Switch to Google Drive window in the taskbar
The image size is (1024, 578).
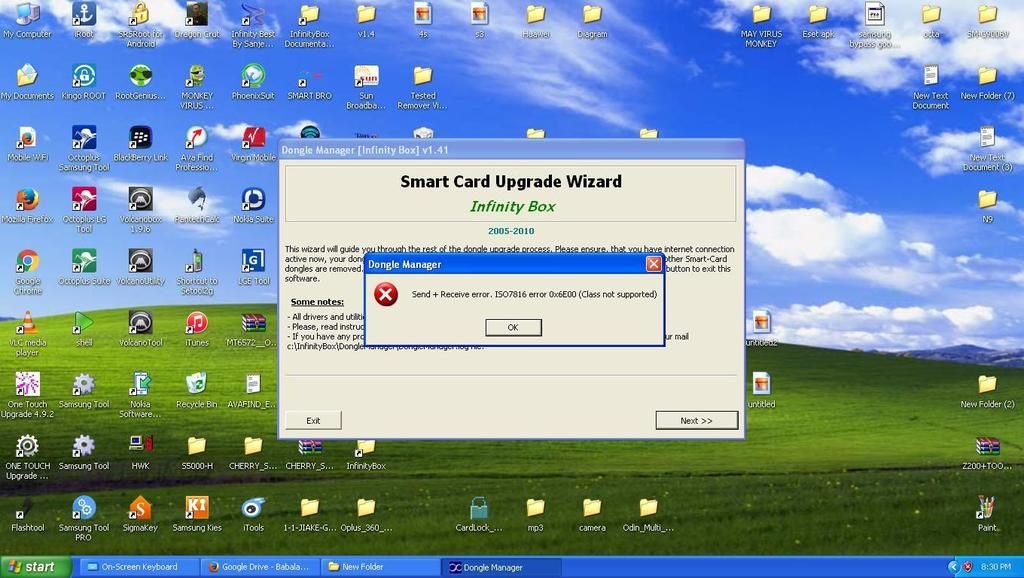(x=259, y=567)
